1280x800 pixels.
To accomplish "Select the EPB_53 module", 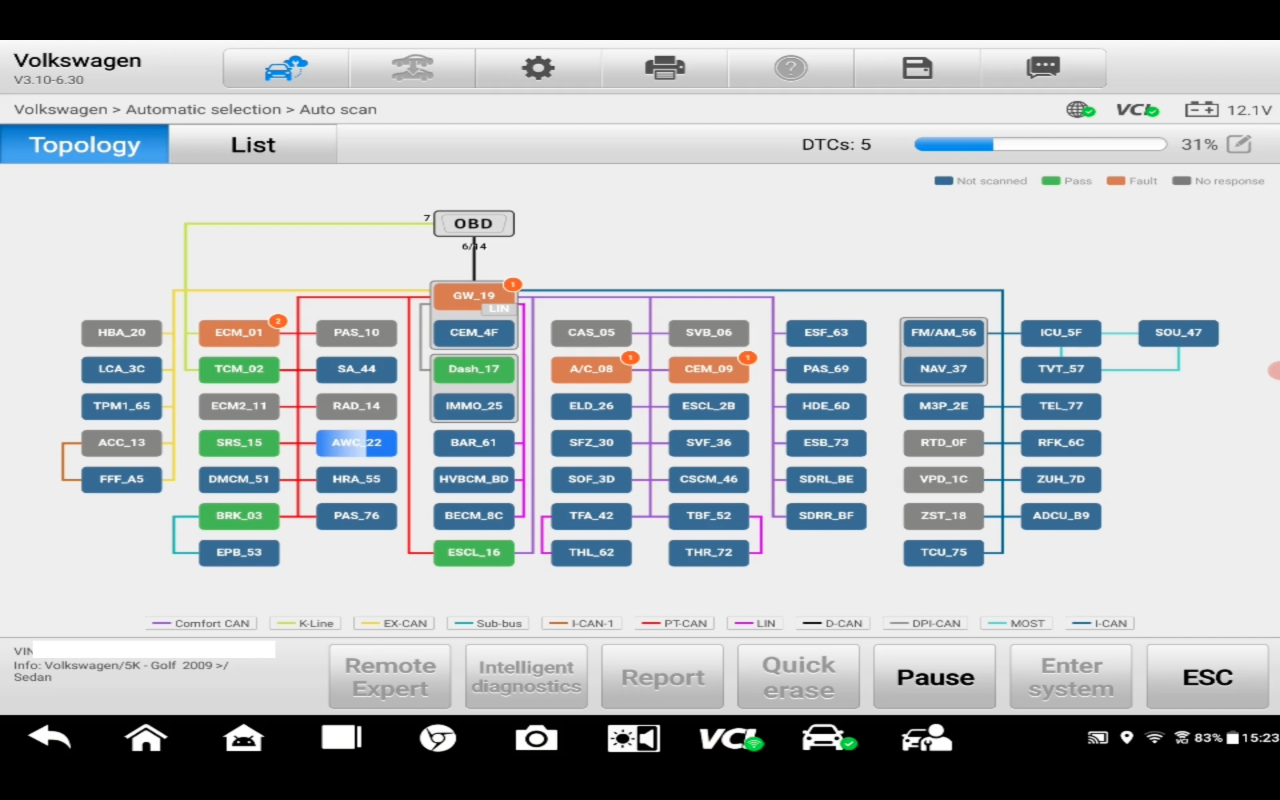I will point(239,552).
